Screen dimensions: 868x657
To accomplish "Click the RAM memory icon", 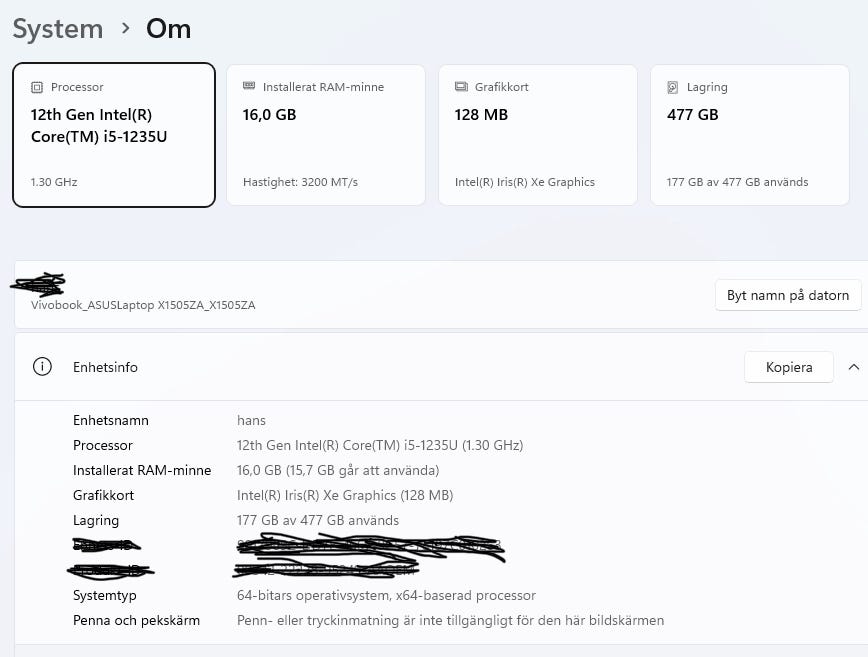I will 249,85.
